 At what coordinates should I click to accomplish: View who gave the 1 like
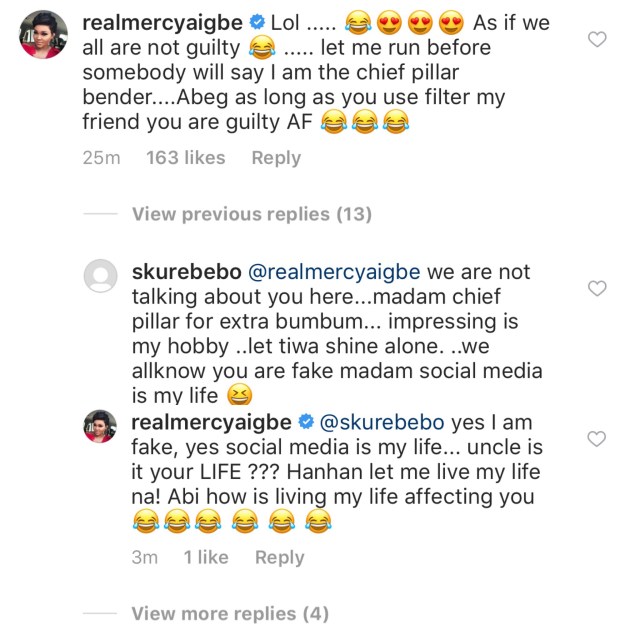click(x=205, y=557)
